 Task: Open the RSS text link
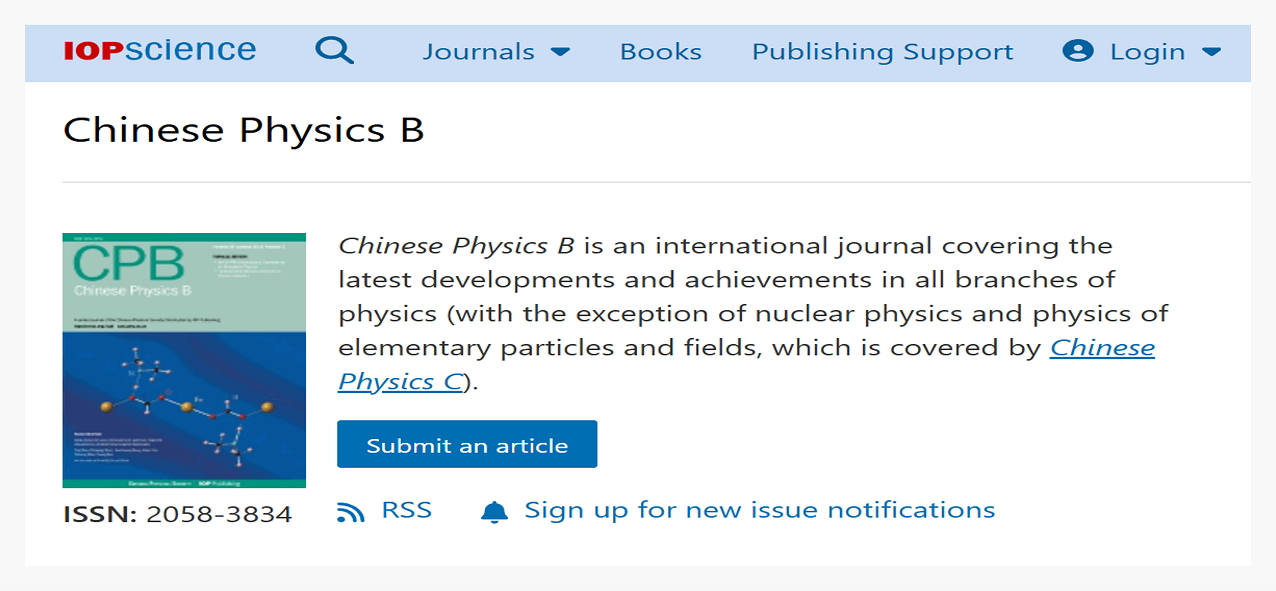click(407, 510)
